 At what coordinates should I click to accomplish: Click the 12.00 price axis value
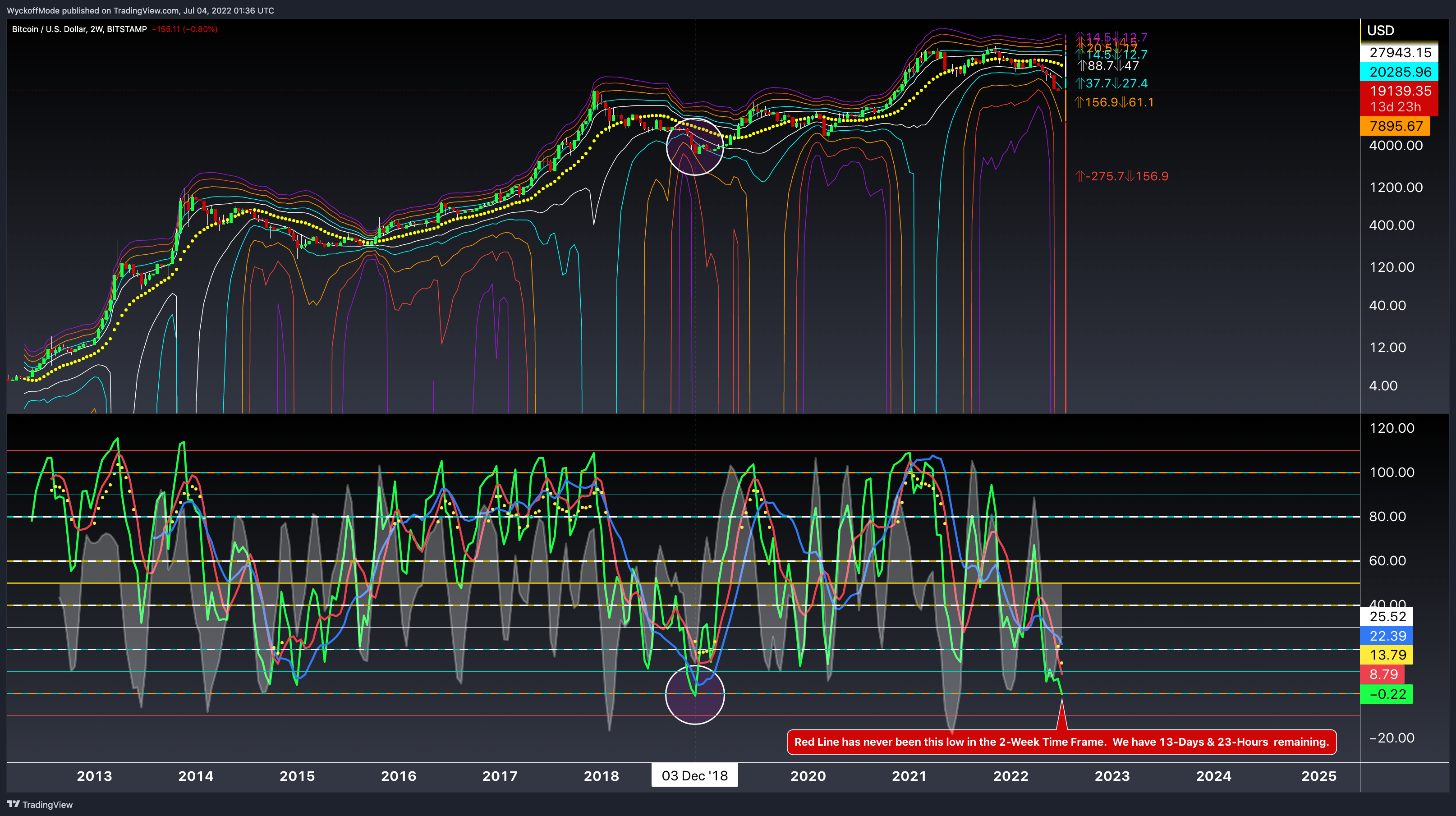coord(1387,347)
